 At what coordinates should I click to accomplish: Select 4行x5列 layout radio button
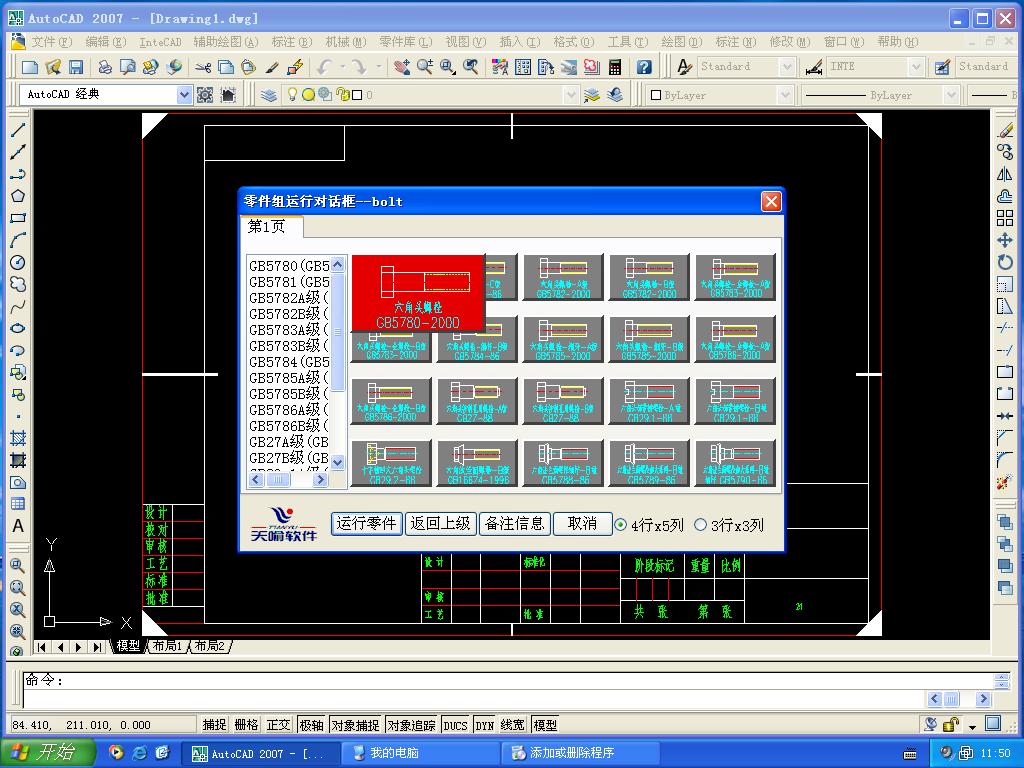(x=620, y=524)
